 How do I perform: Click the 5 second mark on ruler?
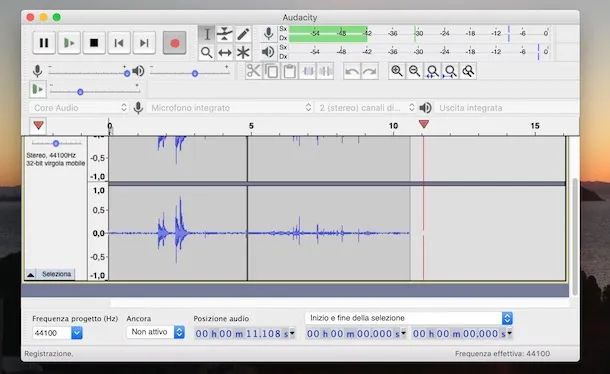tap(251, 126)
